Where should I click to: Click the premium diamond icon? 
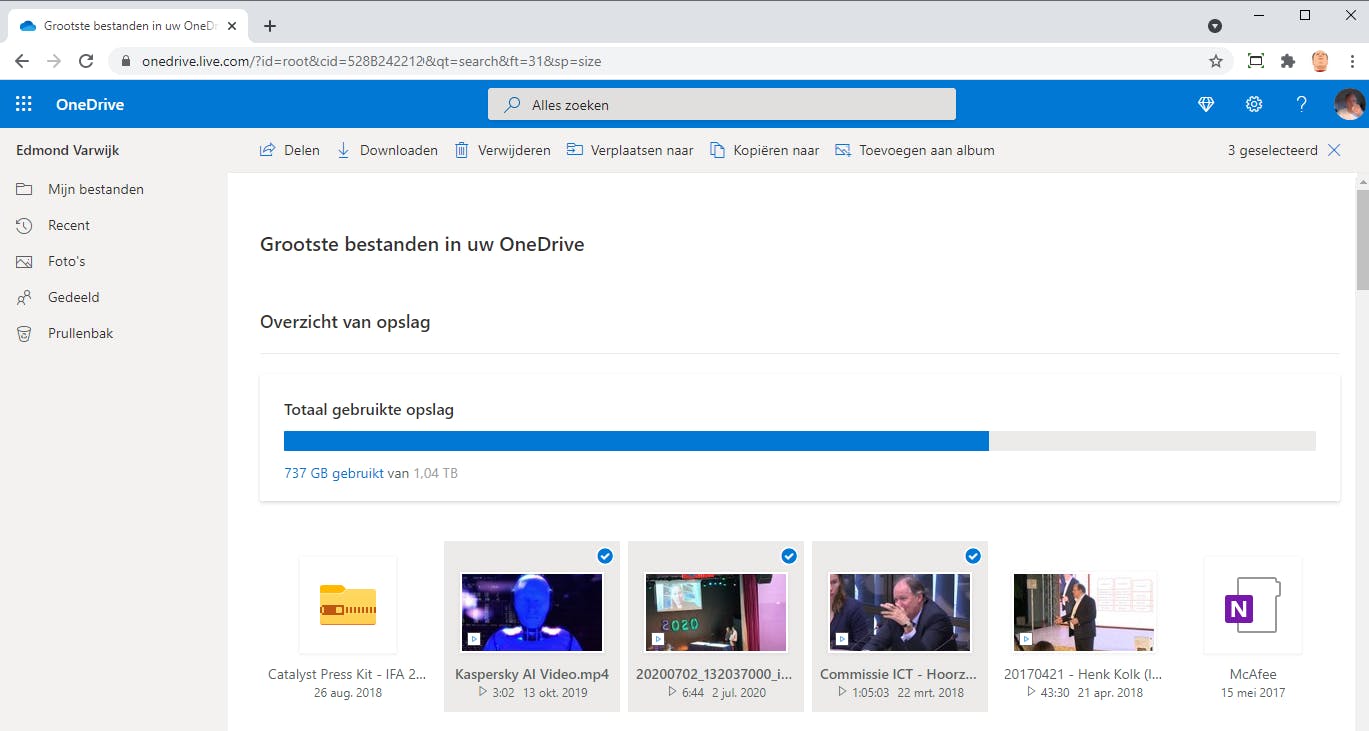click(1206, 104)
